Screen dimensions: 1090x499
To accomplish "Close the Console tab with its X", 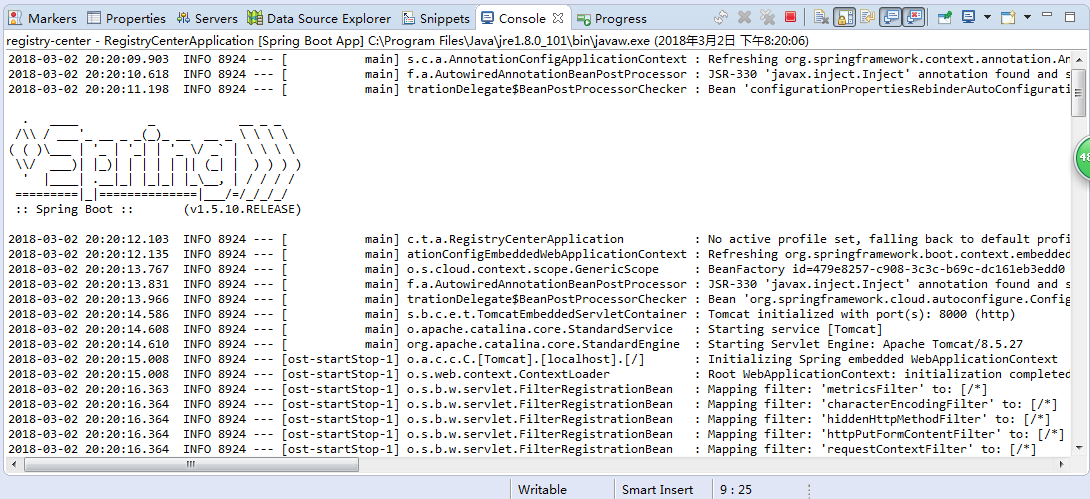I will [x=558, y=18].
